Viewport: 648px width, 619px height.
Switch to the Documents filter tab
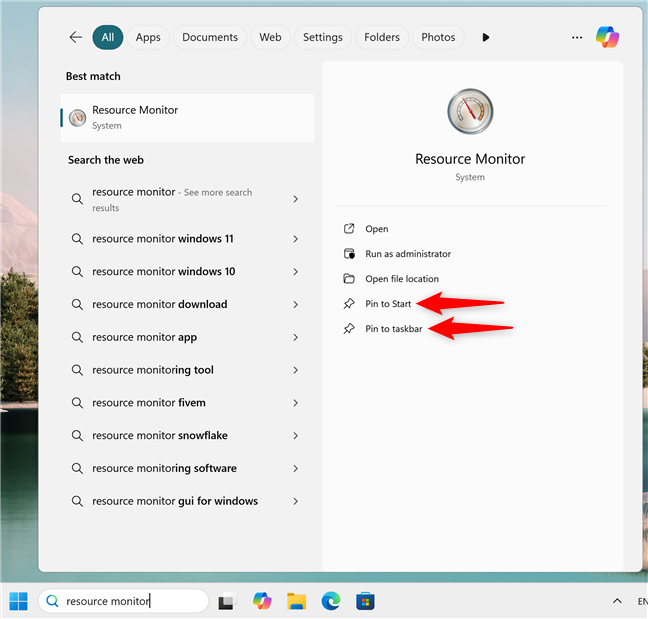coord(210,37)
